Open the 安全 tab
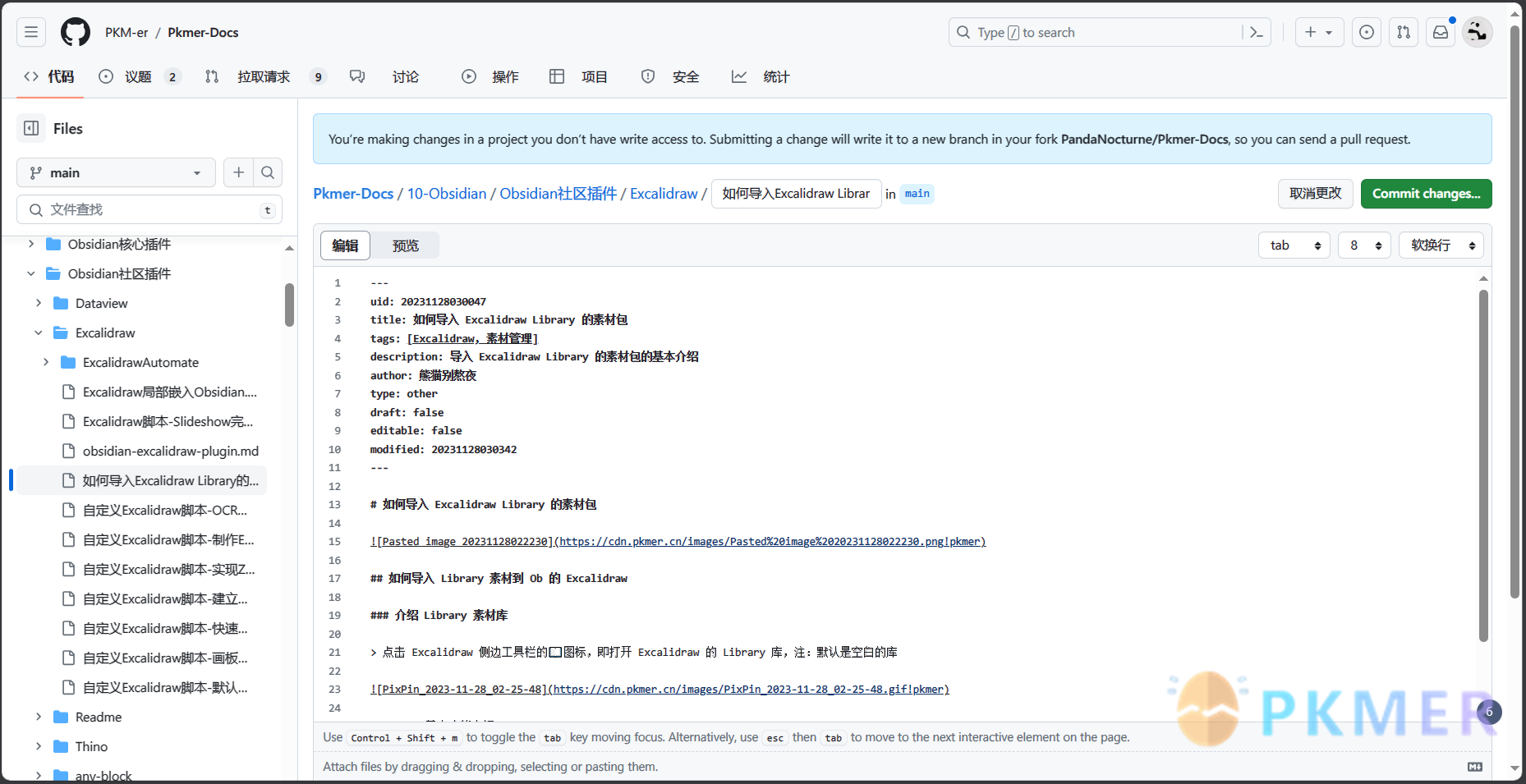Image resolution: width=1526 pixels, height=784 pixels. coord(670,76)
